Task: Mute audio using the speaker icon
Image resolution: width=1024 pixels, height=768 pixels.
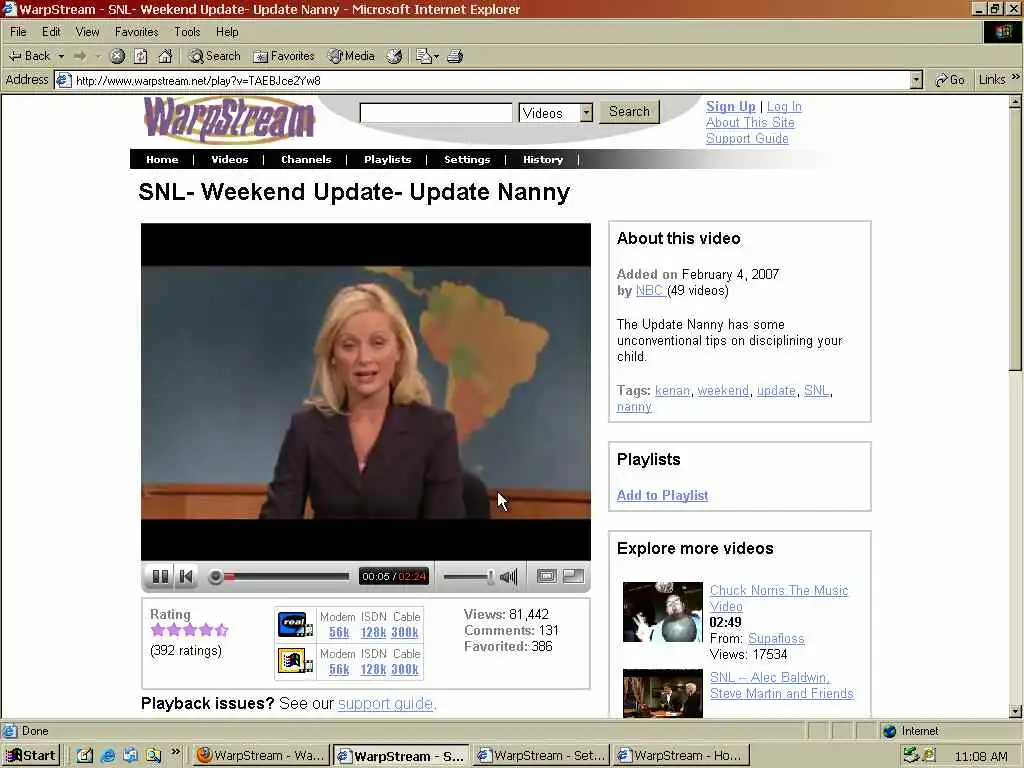Action: [x=508, y=576]
